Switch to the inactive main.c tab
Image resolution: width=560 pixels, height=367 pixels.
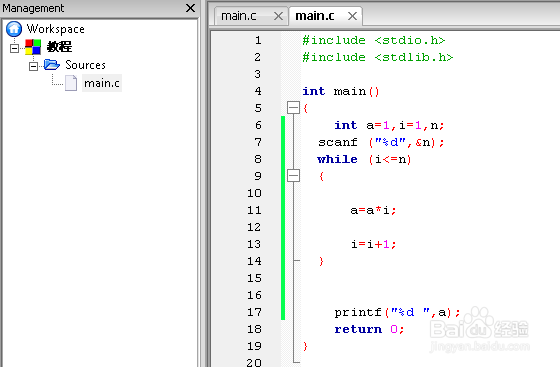[239, 16]
